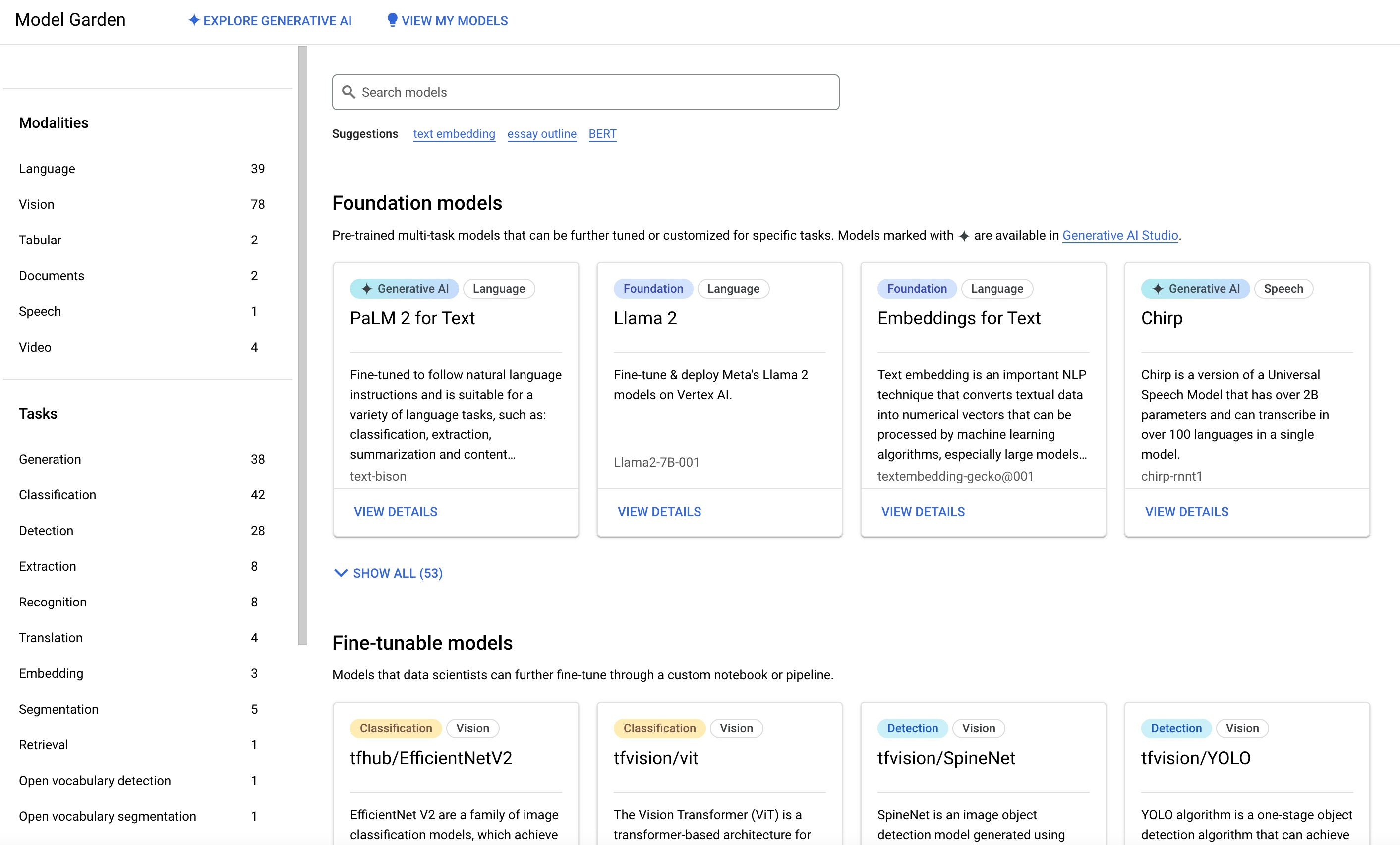Viewport: 1400px width, 845px height.
Task: Click the Detection chip on tfvision/YOLO card
Action: click(x=1175, y=728)
